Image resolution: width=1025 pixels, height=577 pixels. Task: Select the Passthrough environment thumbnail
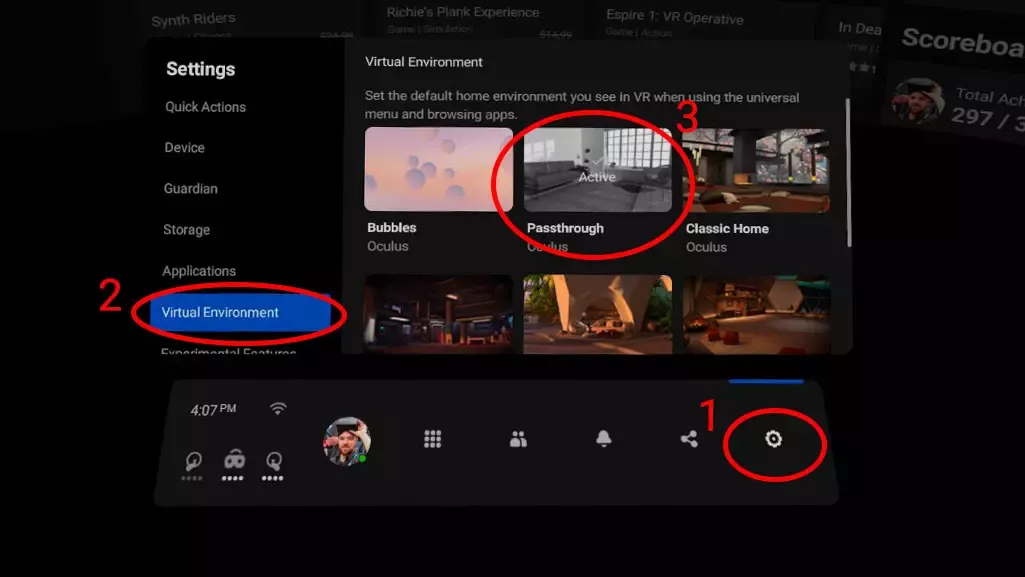(597, 170)
